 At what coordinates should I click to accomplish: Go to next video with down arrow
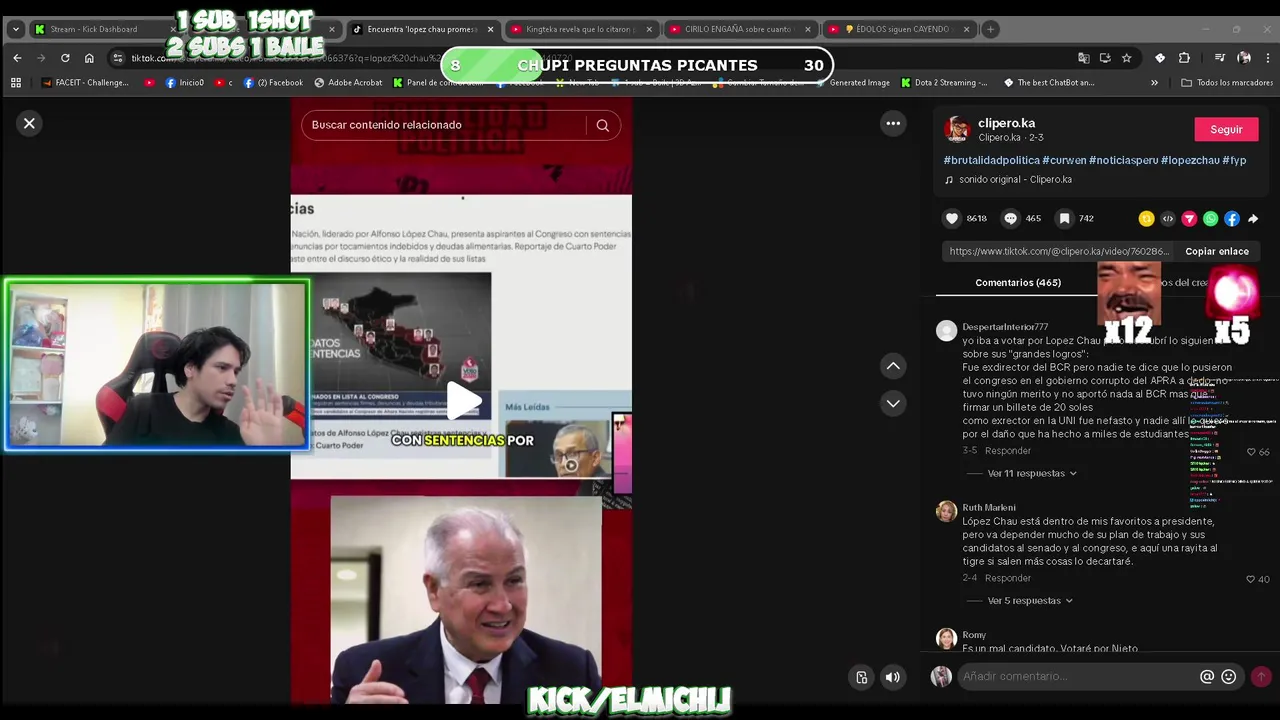pyautogui.click(x=893, y=403)
